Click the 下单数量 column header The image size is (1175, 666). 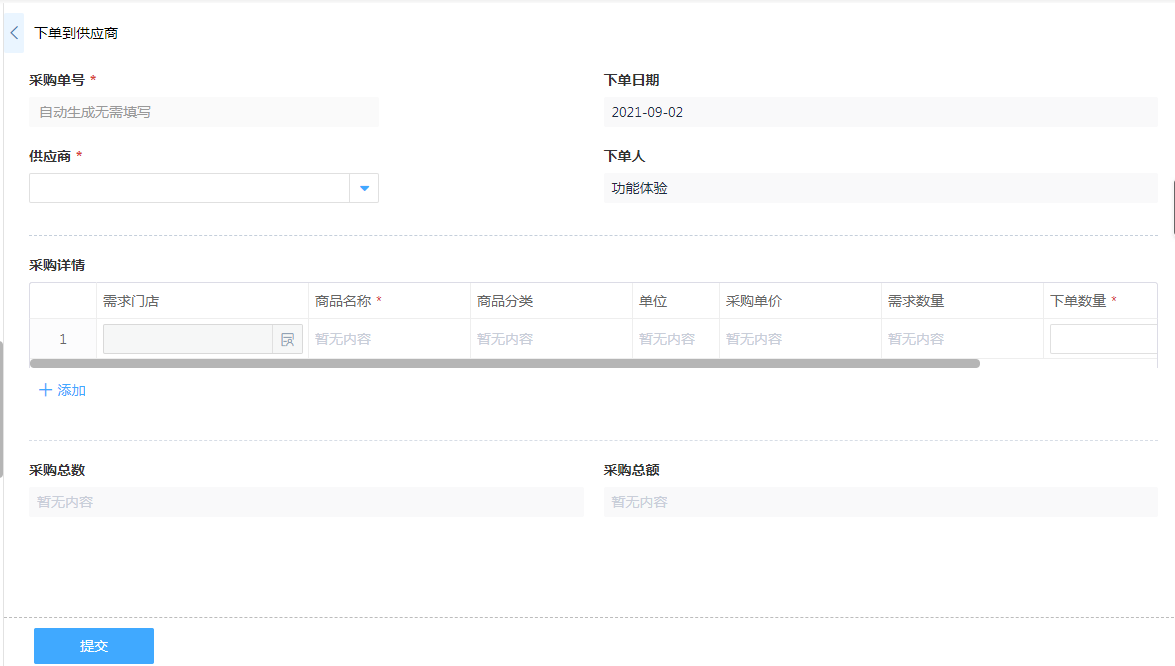coord(1100,301)
